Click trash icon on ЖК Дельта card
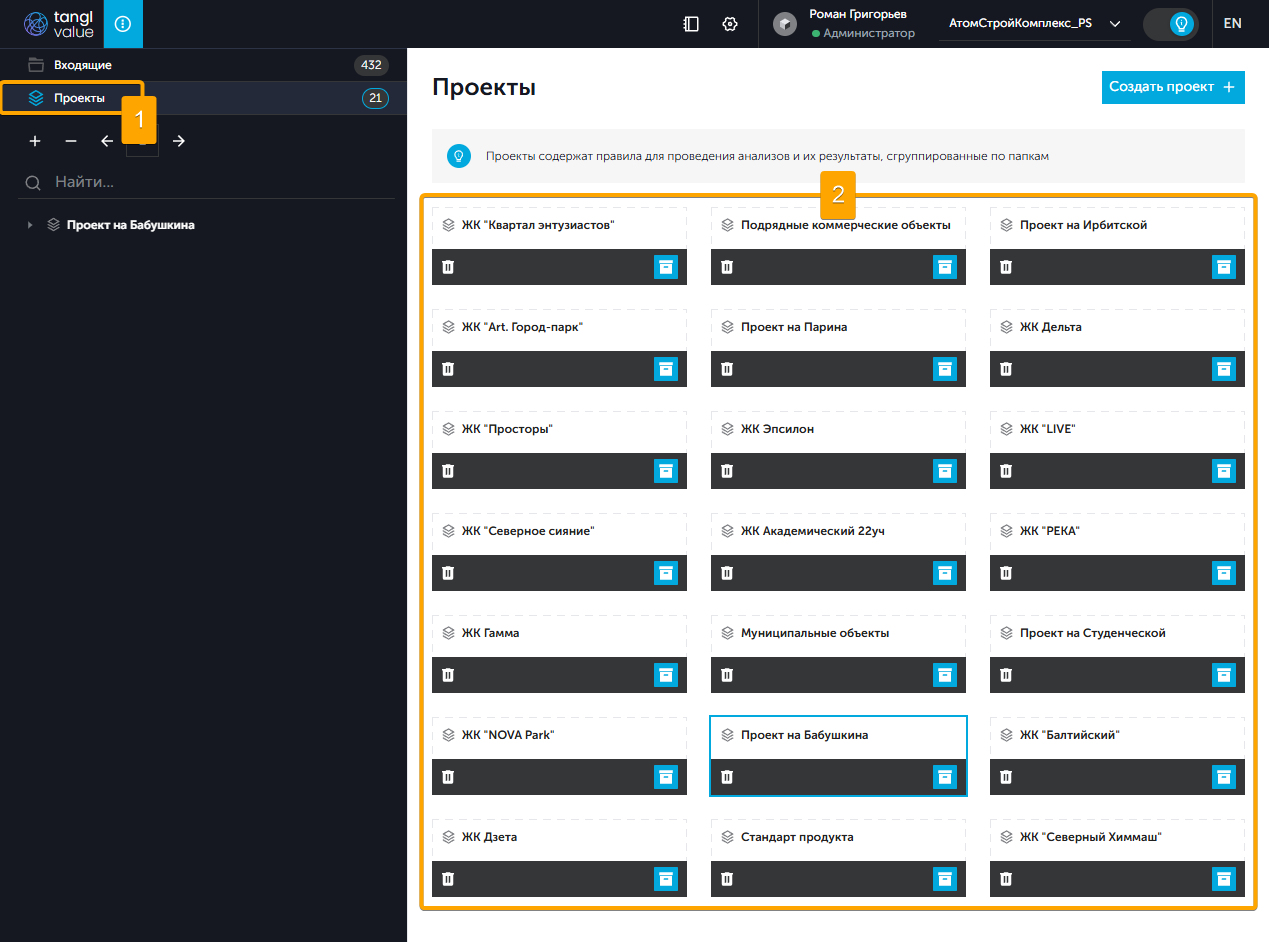 (1006, 369)
